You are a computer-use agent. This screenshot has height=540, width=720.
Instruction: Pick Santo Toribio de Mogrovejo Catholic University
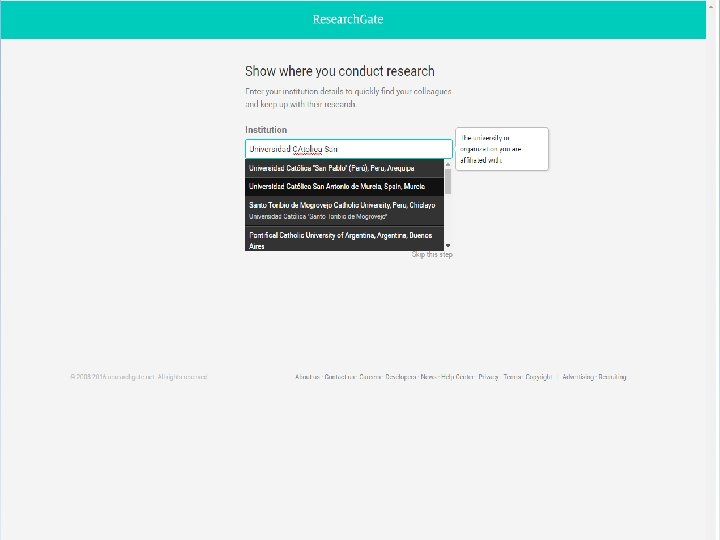tap(344, 210)
